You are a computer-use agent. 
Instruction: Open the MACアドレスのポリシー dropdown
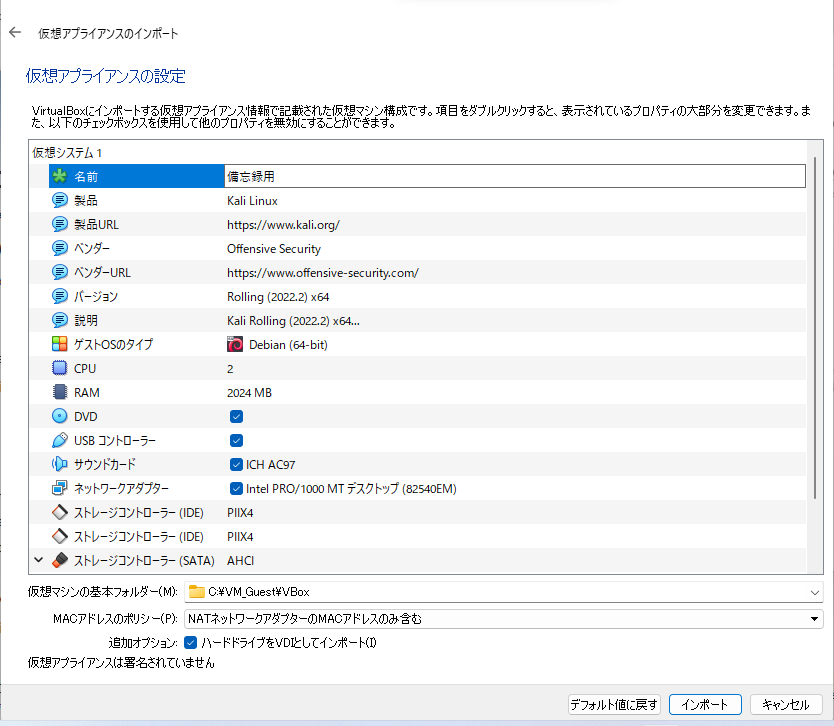(814, 619)
